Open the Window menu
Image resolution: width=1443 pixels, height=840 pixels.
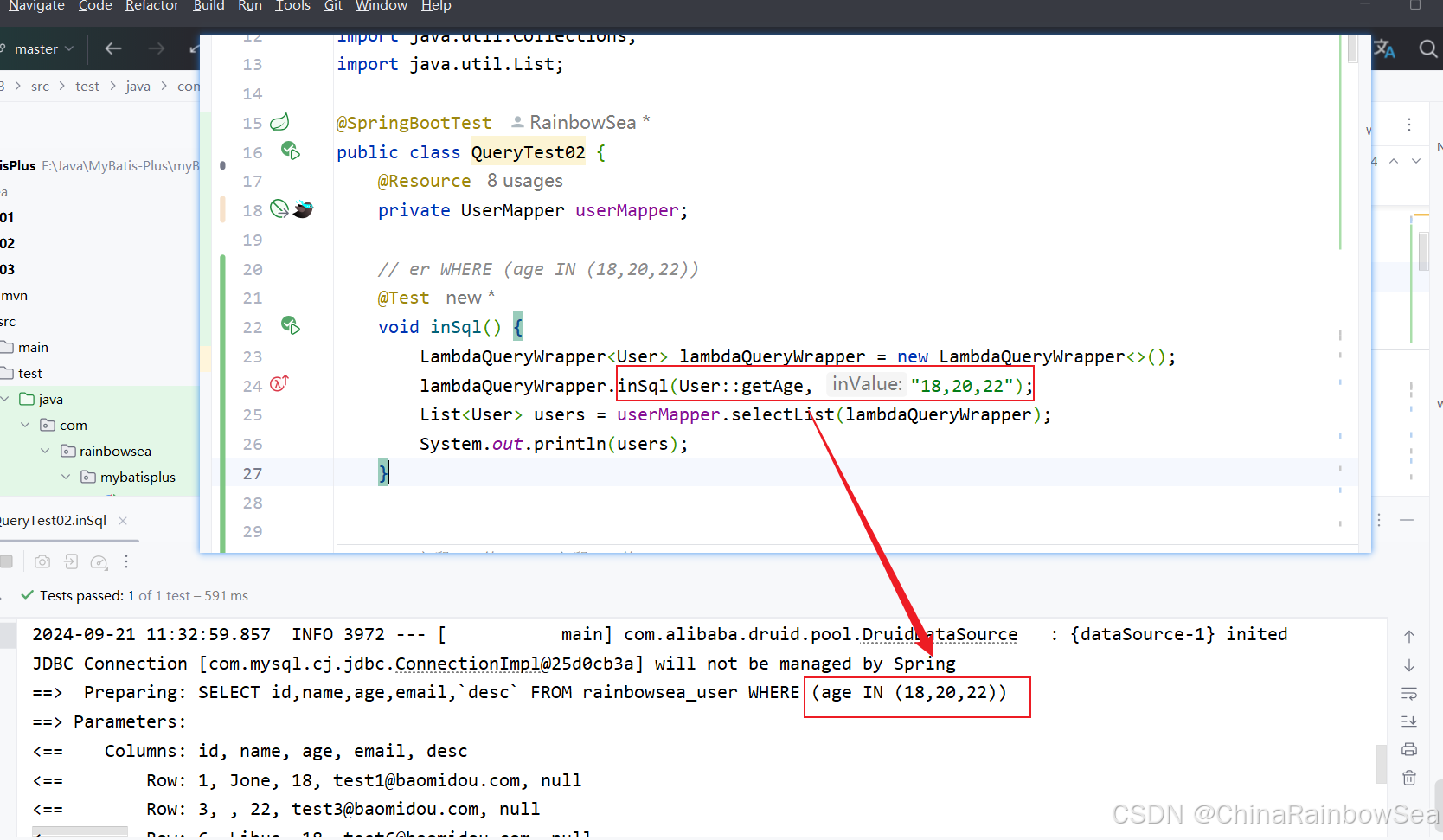tap(382, 6)
